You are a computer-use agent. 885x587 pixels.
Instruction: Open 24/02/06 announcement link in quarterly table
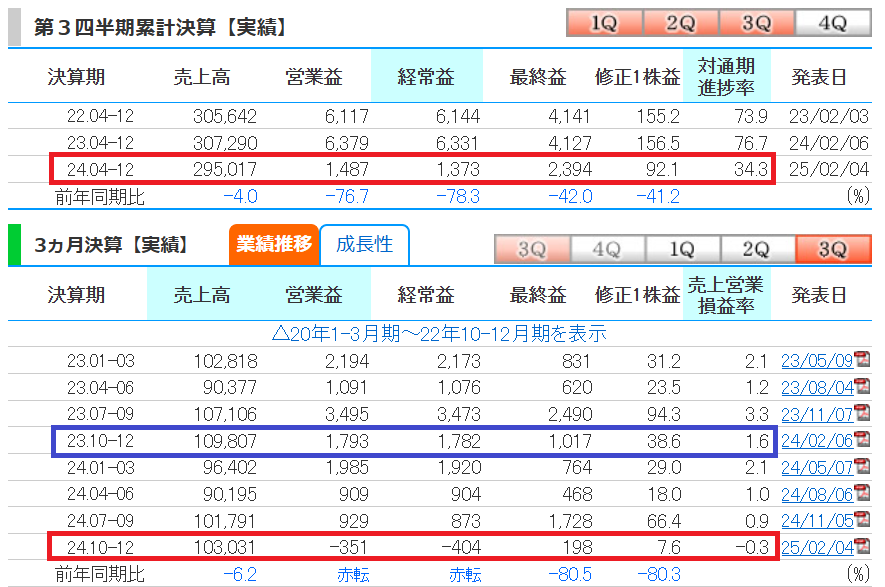click(x=817, y=441)
